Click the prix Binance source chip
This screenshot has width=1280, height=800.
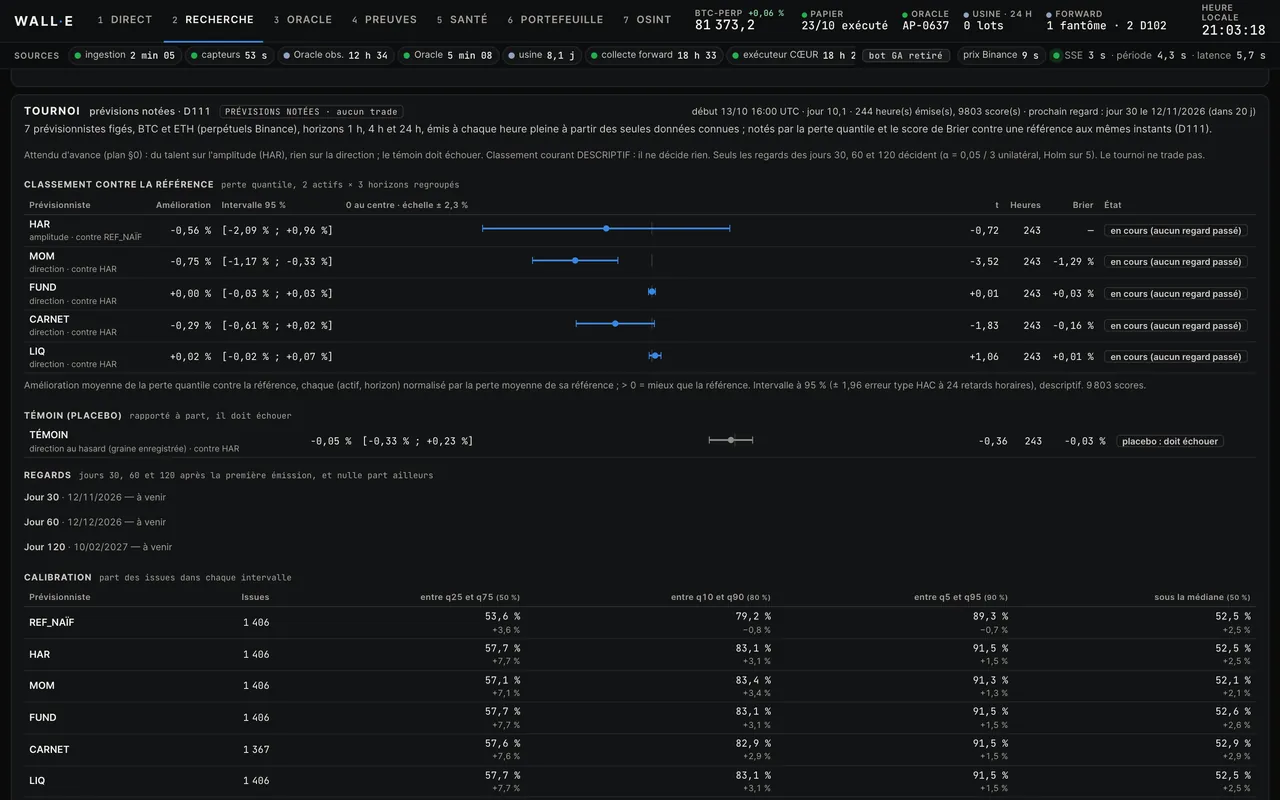pos(1000,55)
